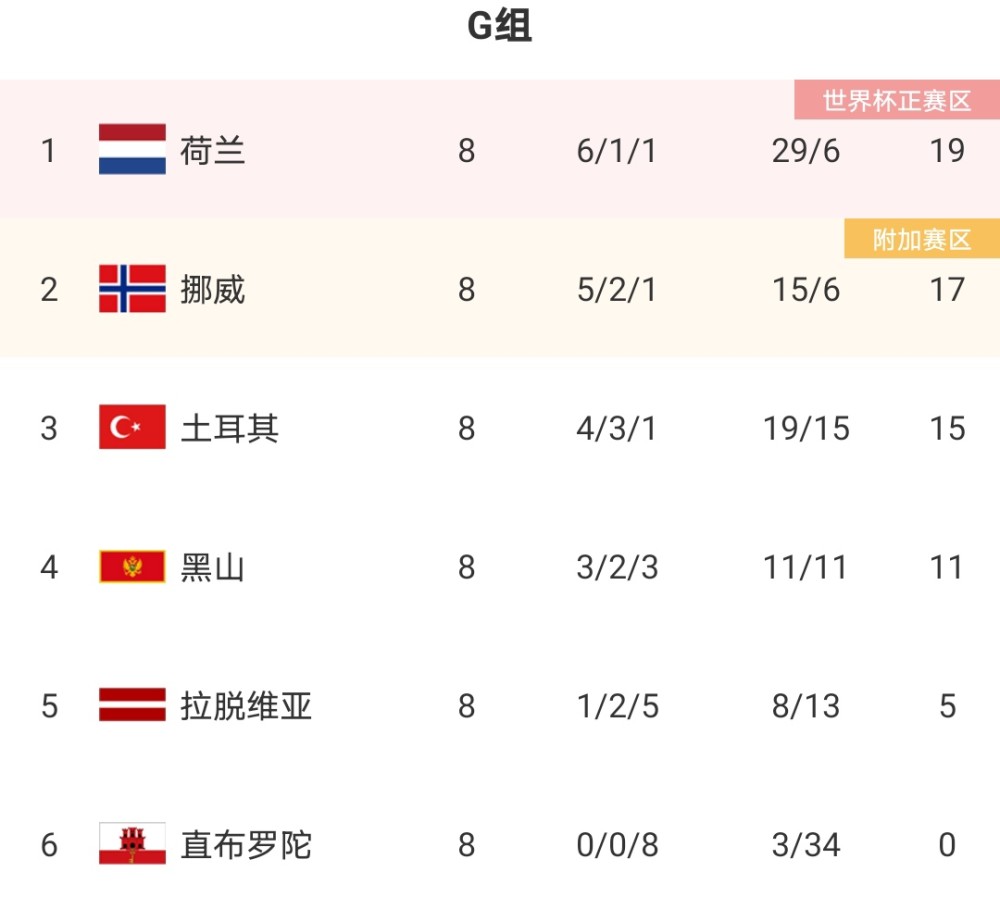Click the Latvia flag icon

point(132,705)
